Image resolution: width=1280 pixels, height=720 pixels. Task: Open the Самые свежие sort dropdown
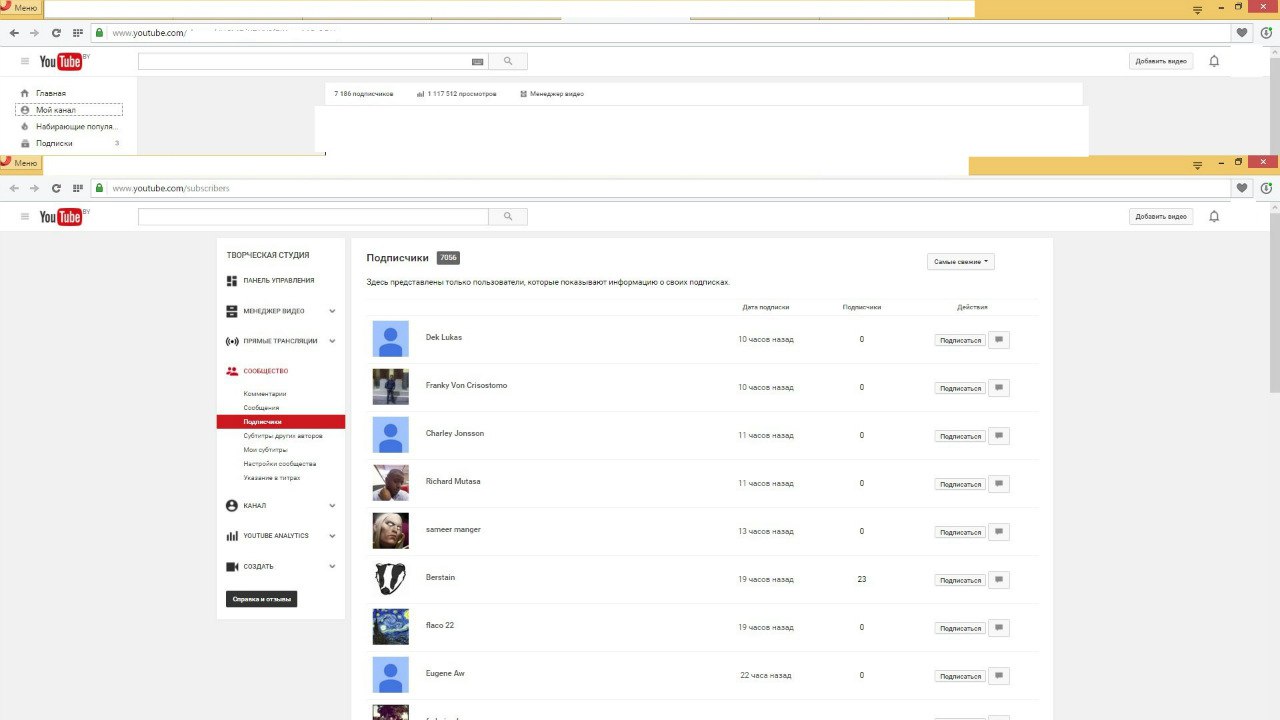point(960,262)
